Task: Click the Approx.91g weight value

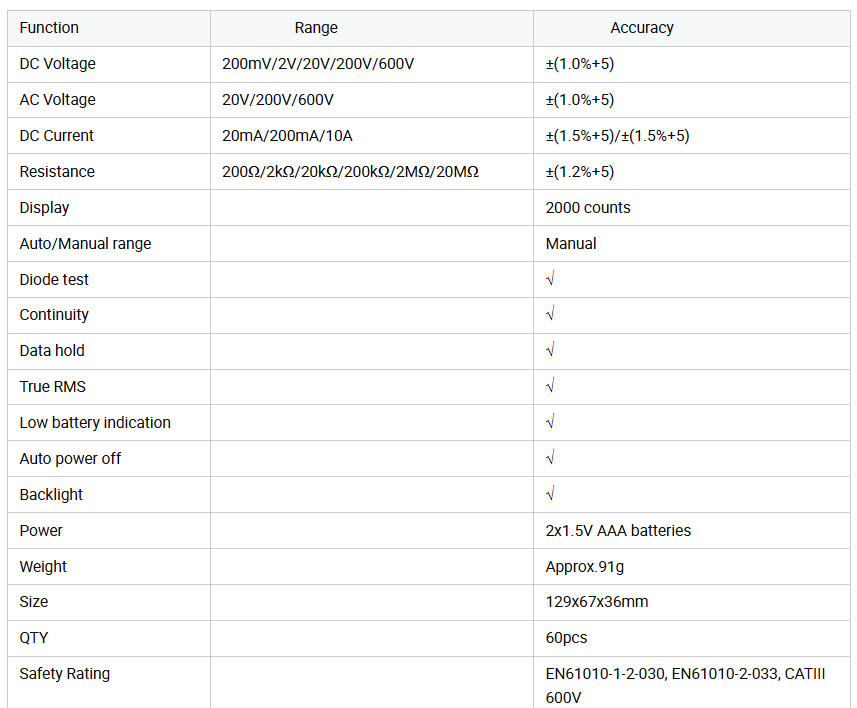Action: [585, 566]
